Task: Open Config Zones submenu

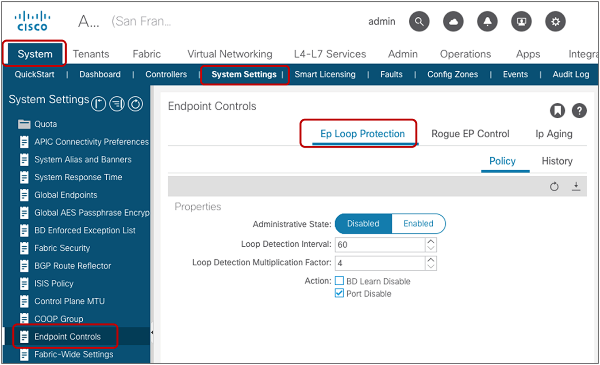Action: (x=452, y=74)
